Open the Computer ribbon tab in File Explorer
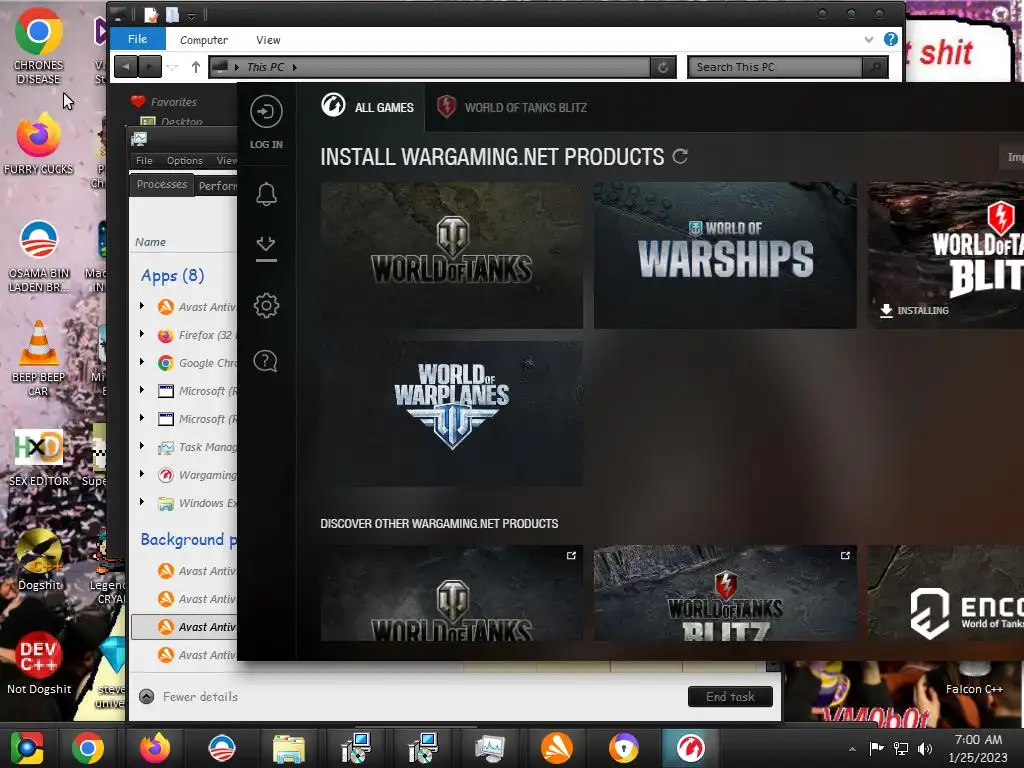The width and height of the screenshot is (1024, 768). pos(204,40)
